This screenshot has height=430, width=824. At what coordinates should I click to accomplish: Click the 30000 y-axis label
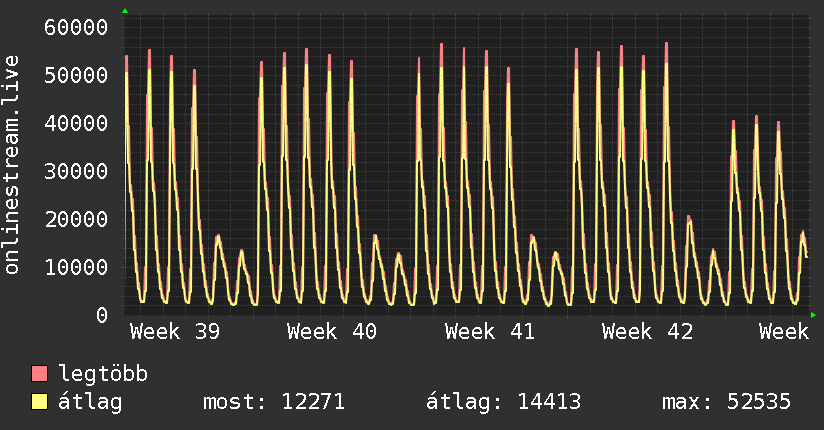(76, 171)
